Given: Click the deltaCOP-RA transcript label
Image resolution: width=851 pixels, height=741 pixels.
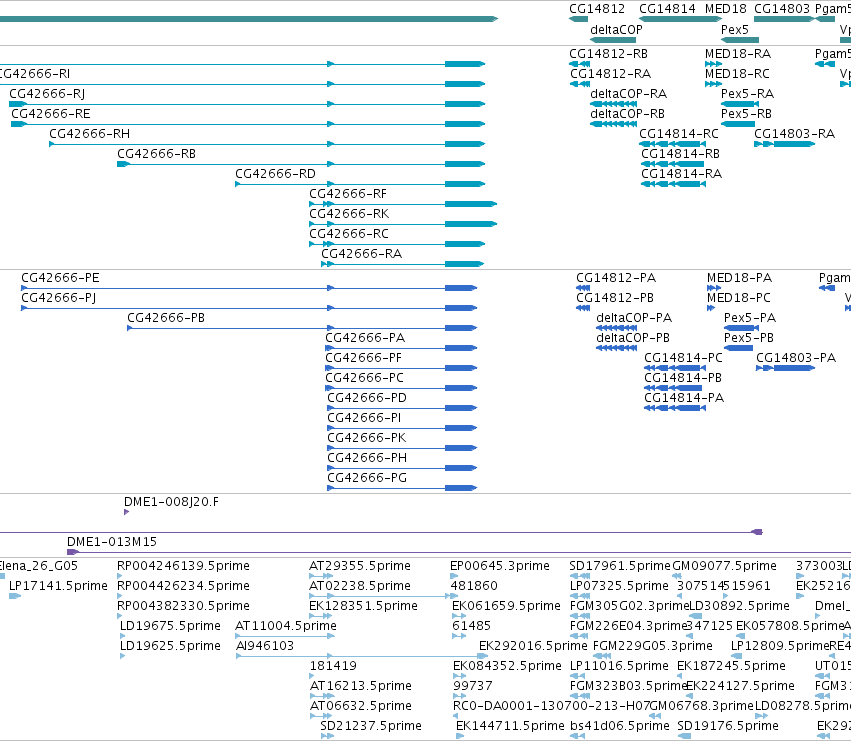Looking at the screenshot, I should (x=628, y=94).
